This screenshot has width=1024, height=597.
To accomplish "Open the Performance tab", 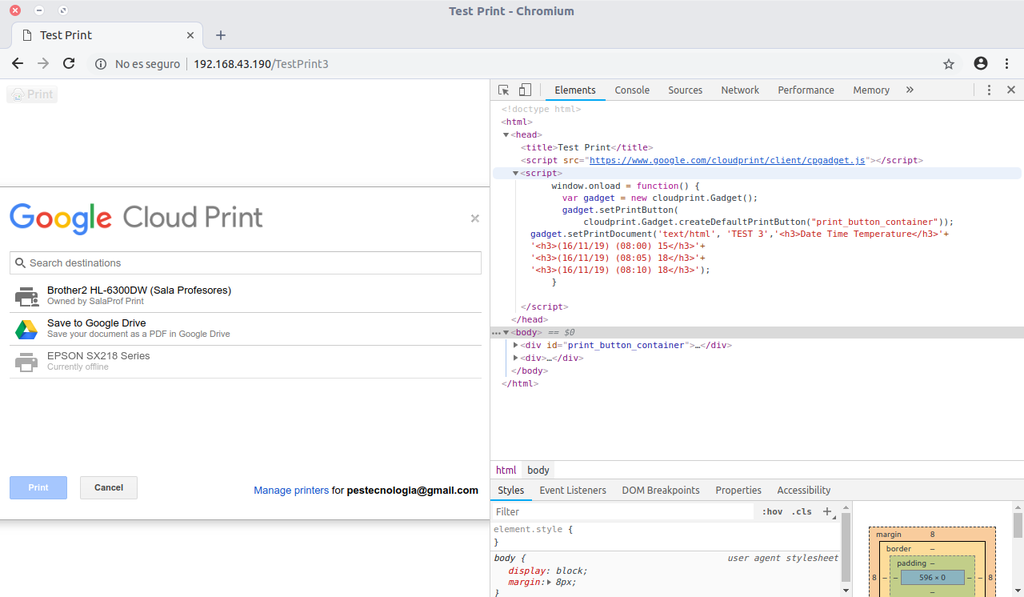I will 805,90.
